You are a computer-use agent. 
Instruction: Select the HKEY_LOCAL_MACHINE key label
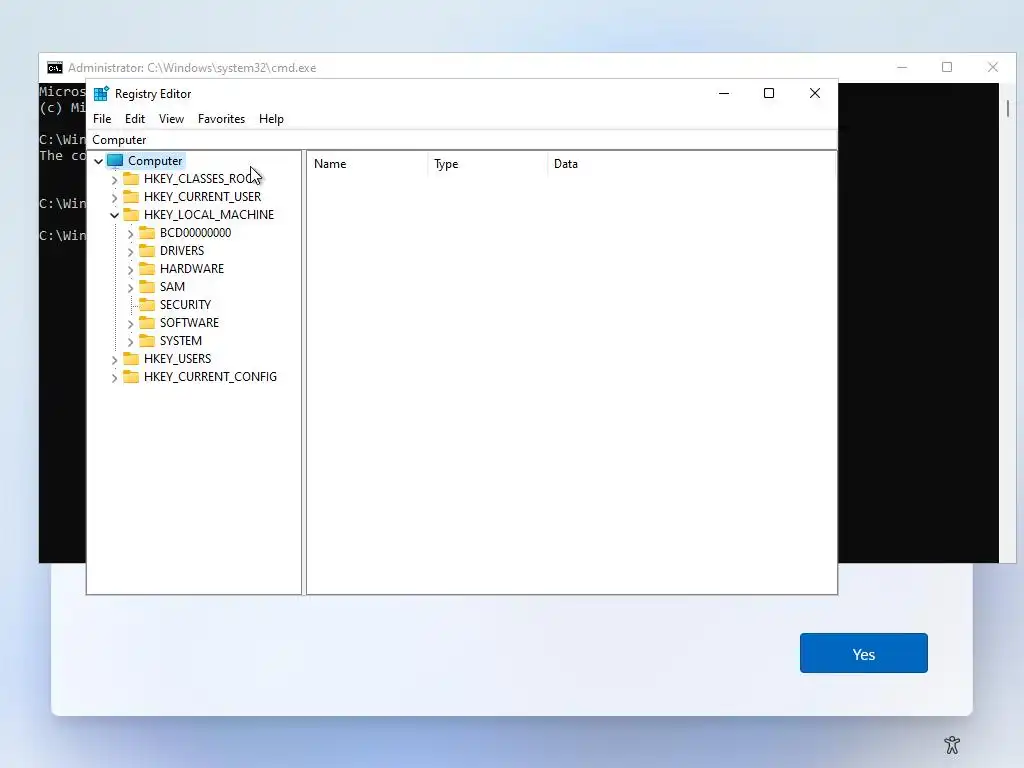(x=209, y=215)
